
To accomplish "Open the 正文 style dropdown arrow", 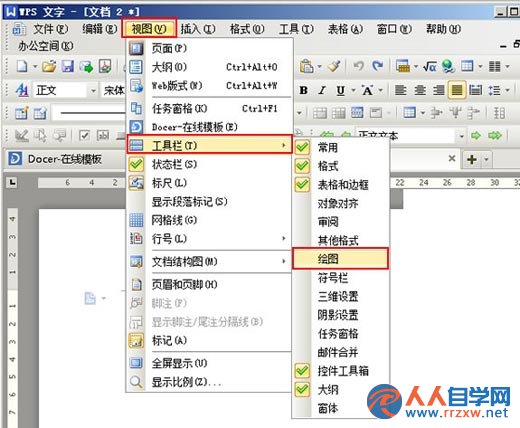I will tap(93, 90).
